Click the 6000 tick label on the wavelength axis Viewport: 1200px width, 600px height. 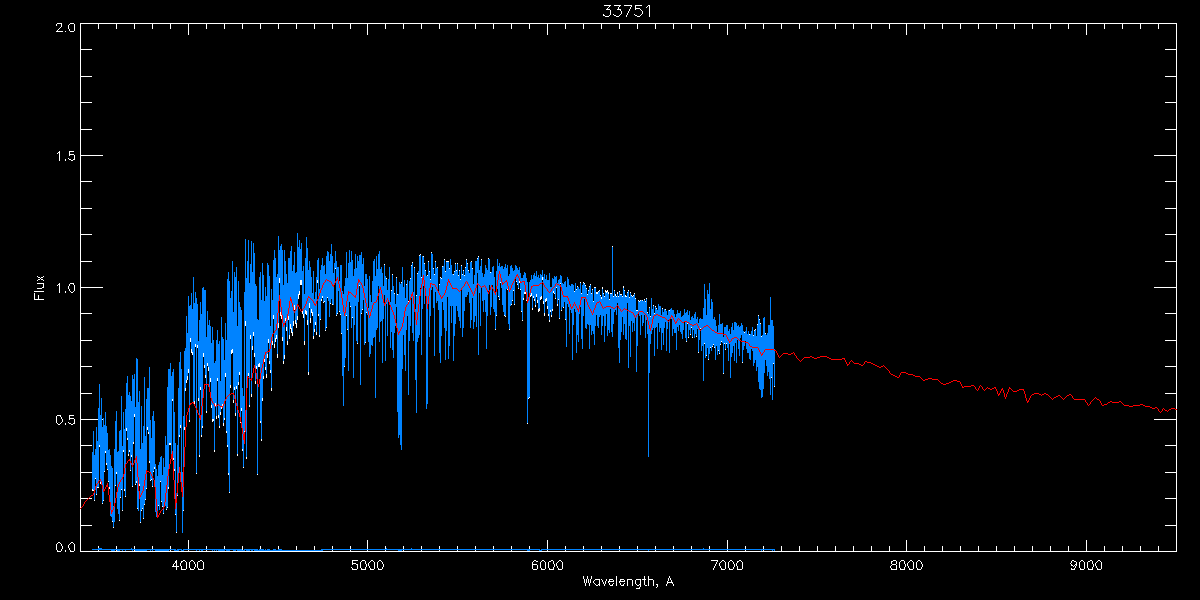(x=547, y=564)
